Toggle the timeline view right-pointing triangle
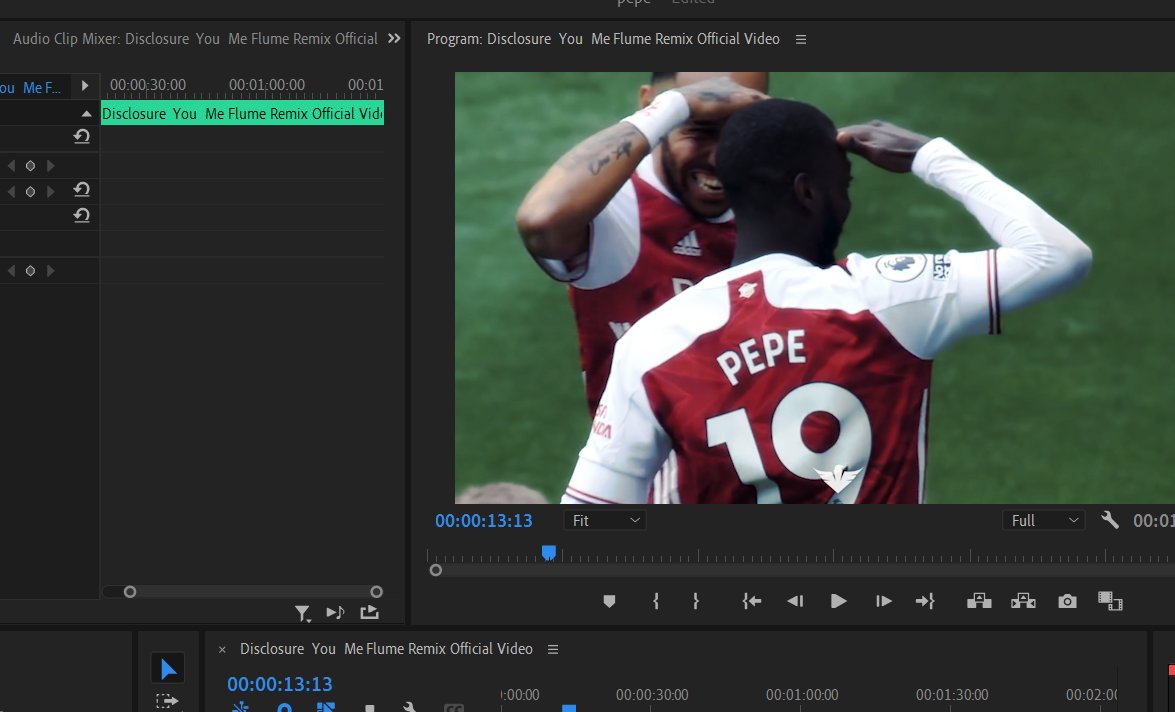The width and height of the screenshot is (1175, 712). (x=85, y=86)
